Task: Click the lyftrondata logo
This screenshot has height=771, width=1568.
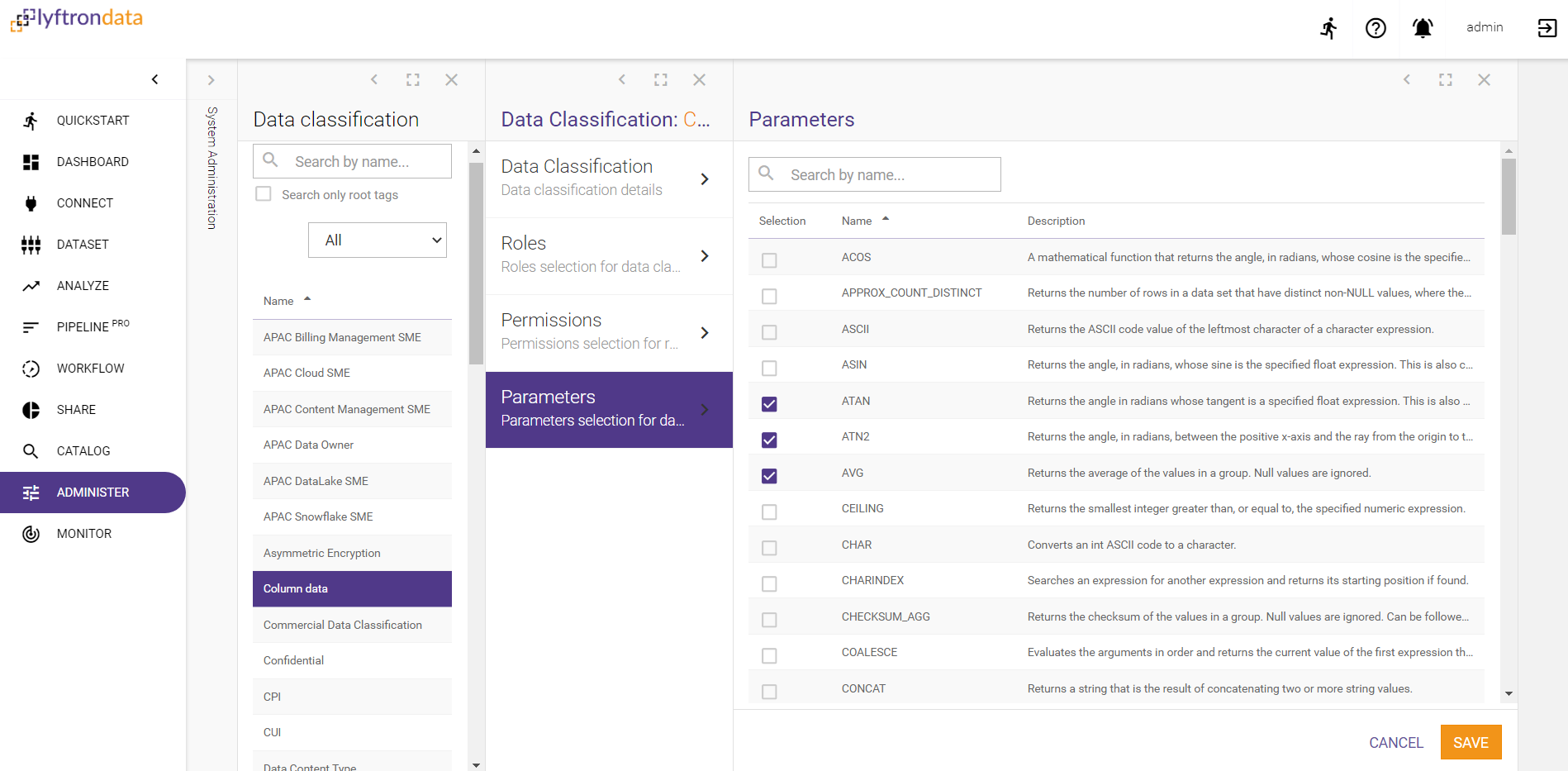Action: click(76, 18)
